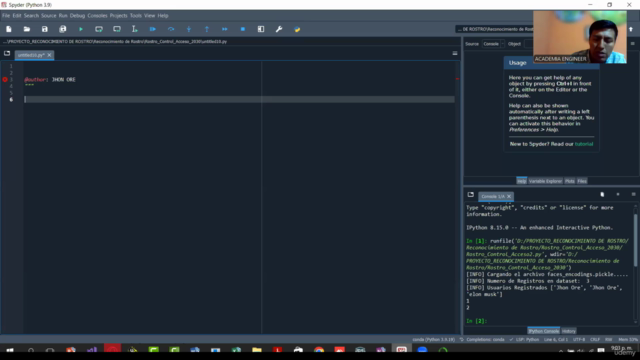Open the Edit menu
The width and height of the screenshot is (640, 360).
click(x=17, y=16)
